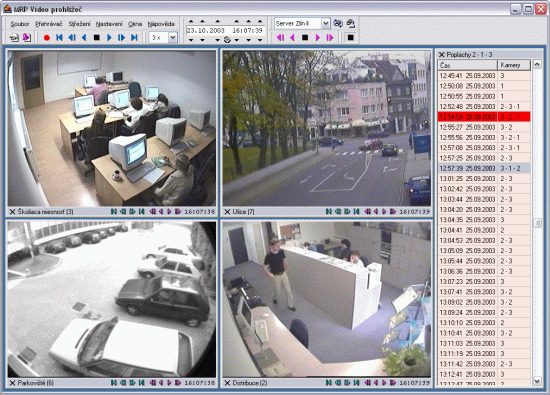Play forward with the blue play arrow

tap(109, 38)
